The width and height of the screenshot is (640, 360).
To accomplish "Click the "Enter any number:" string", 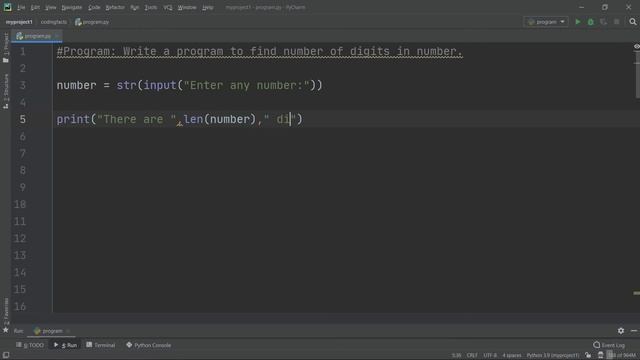I will click(x=247, y=85).
